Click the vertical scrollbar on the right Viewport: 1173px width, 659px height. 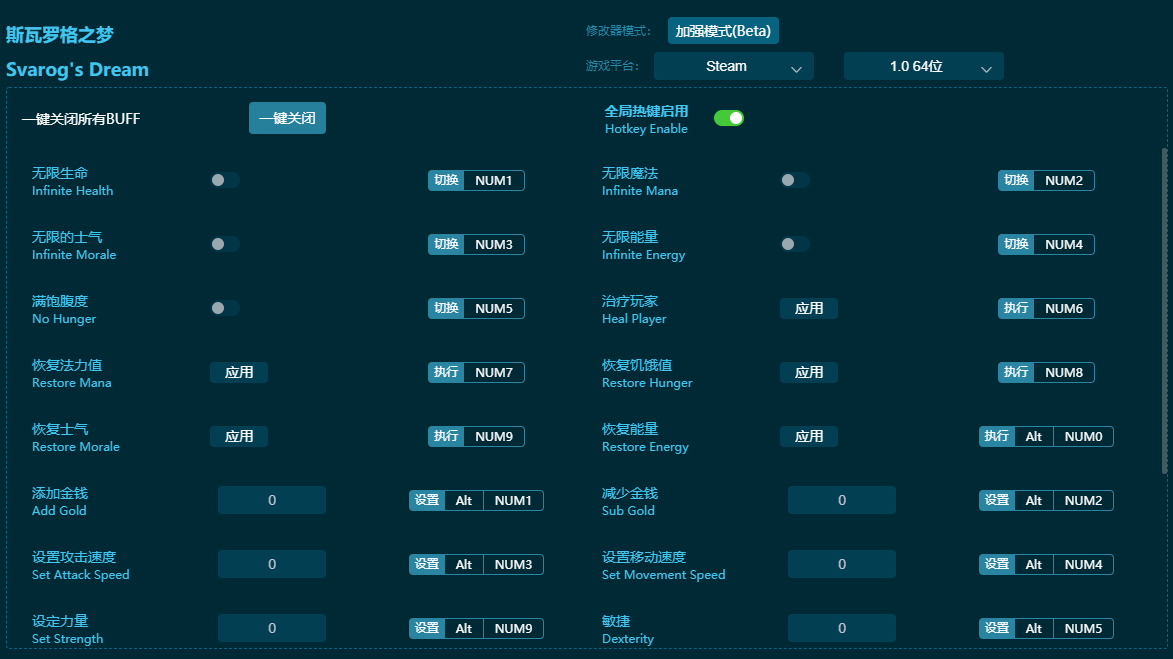click(1163, 310)
